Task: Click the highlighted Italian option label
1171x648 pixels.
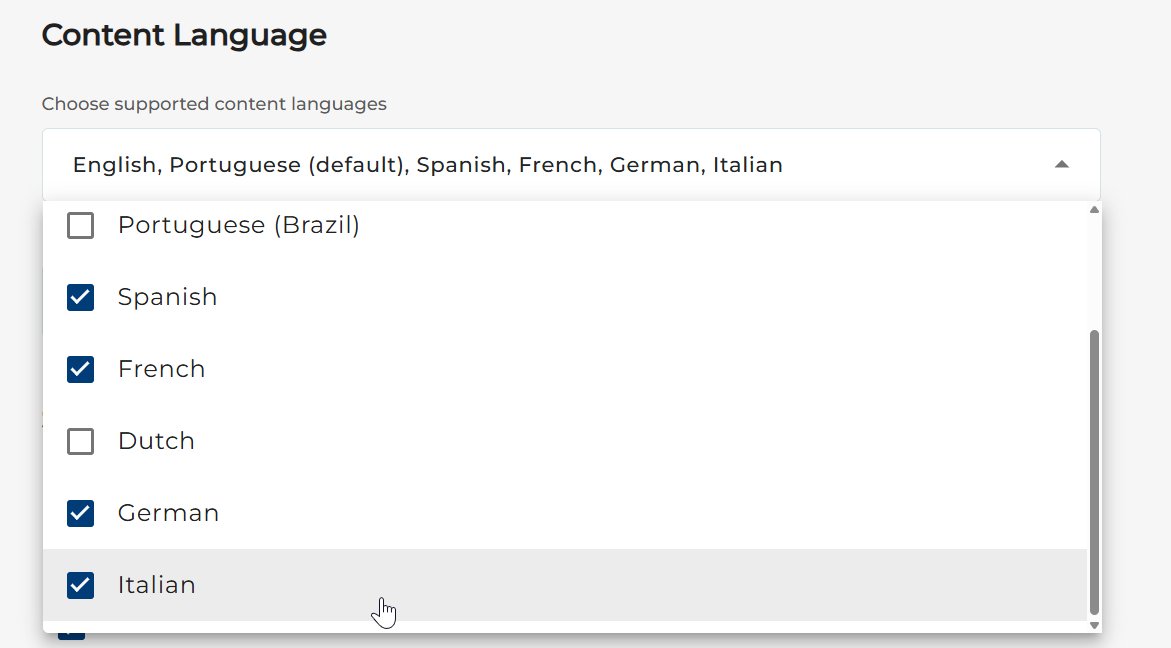Action: point(156,586)
